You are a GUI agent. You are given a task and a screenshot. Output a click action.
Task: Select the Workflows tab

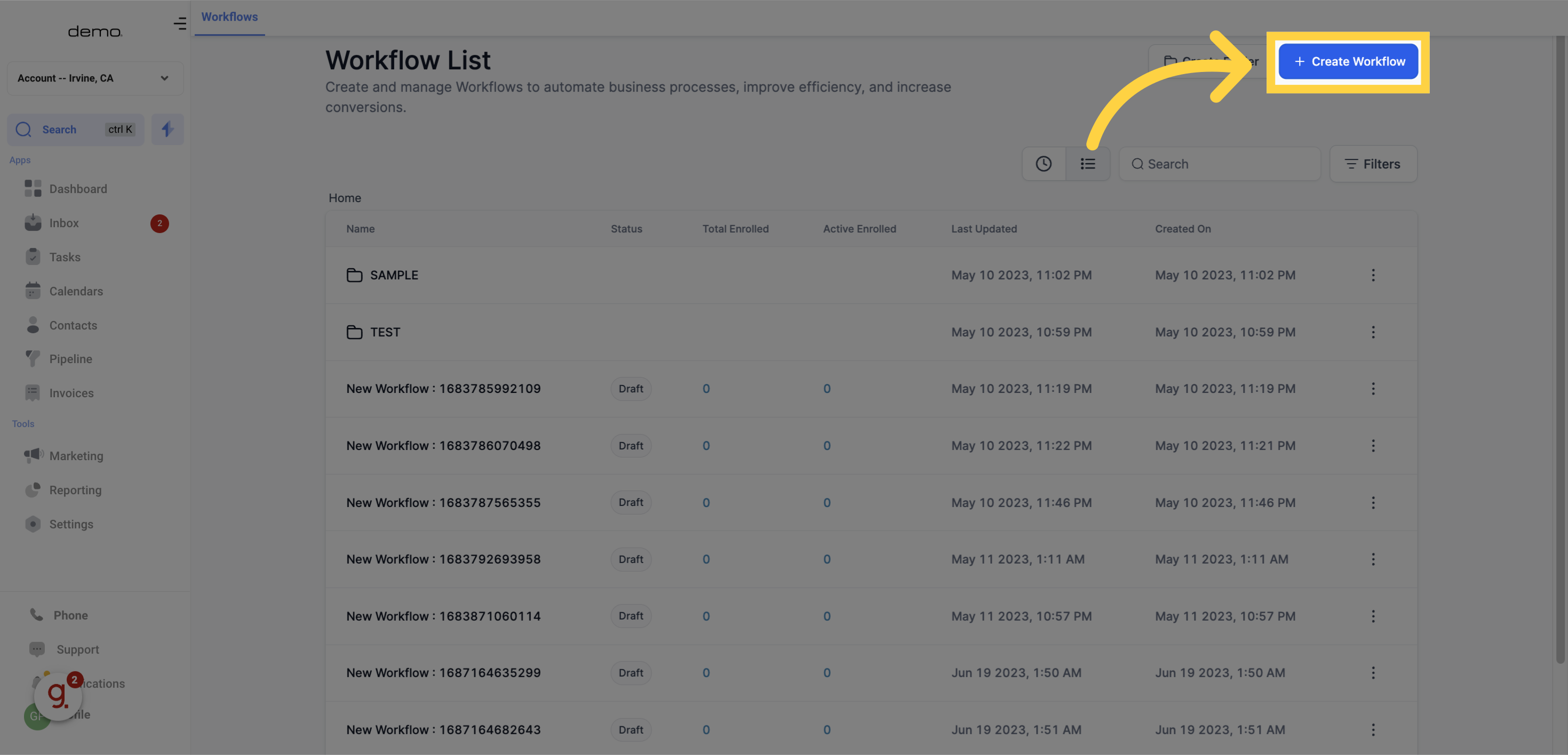click(x=229, y=17)
